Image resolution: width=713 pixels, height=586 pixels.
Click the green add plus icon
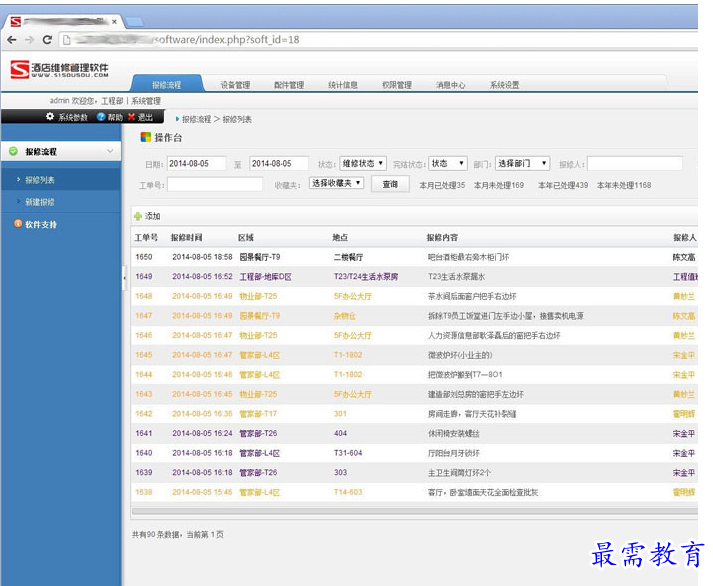(x=138, y=216)
